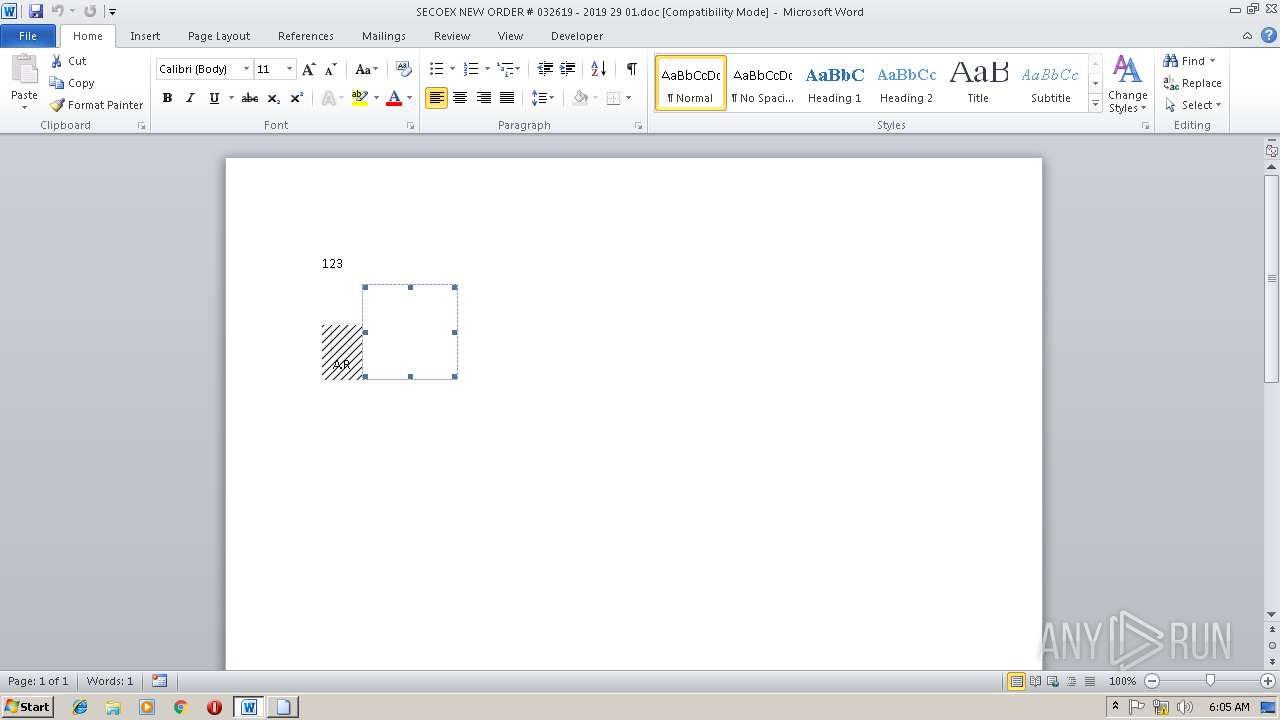Switch to Mailings tab
The width and height of the screenshot is (1280, 720).
click(384, 36)
